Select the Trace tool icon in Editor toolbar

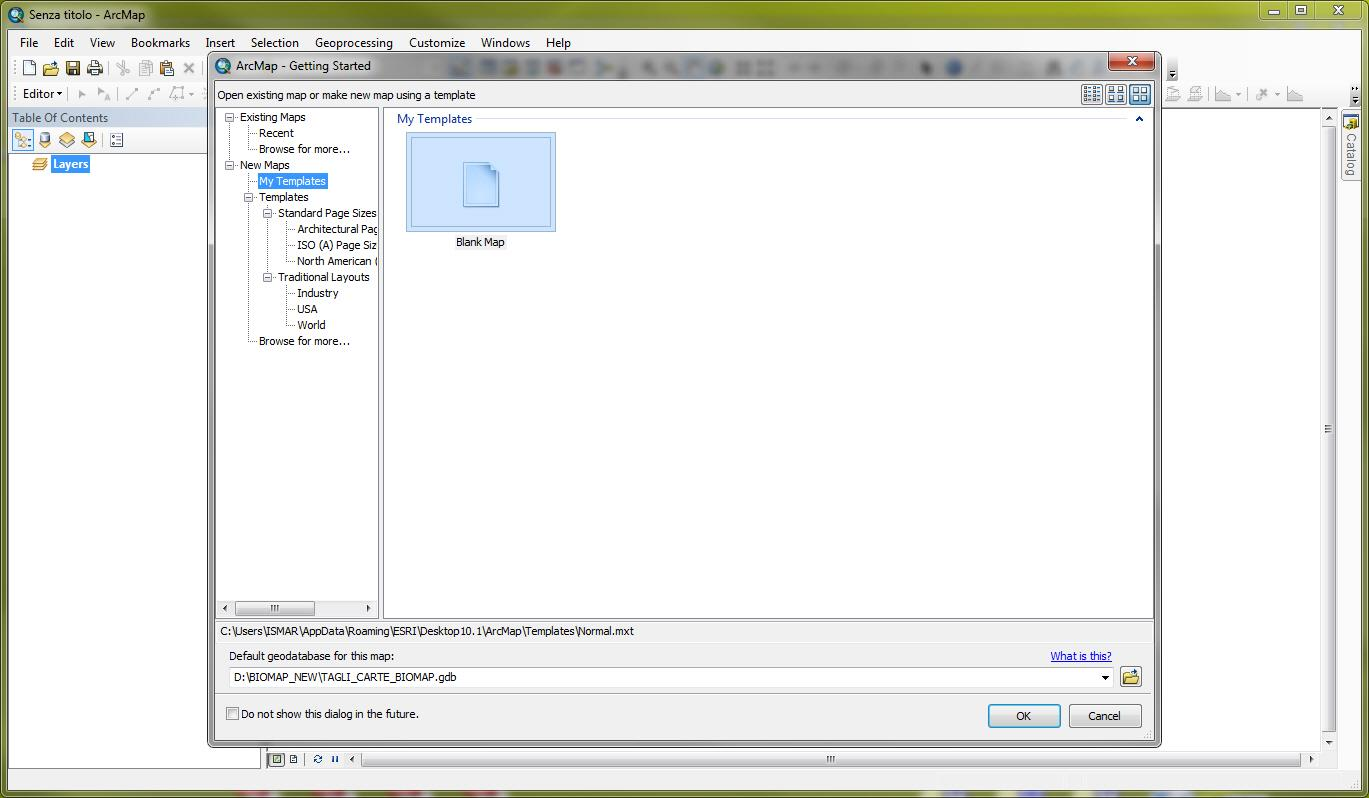coord(178,94)
